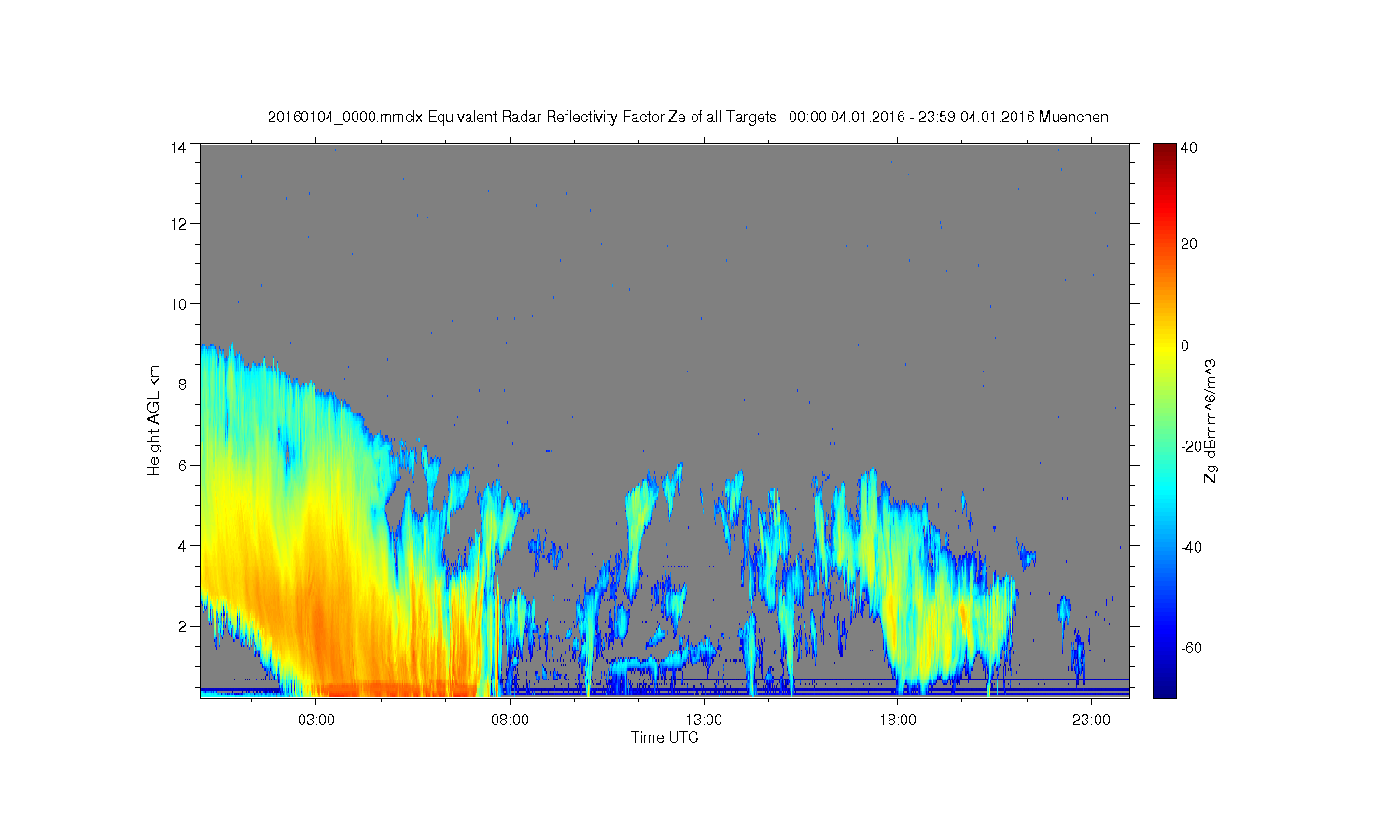The image size is (1400, 840).
Task: Click the small blue echo near 23:00
Action: tap(1080, 653)
